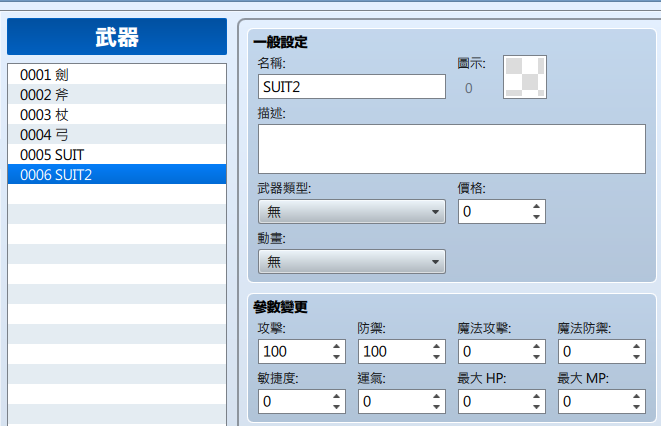
Task: Decrease 價格 with down arrow
Action: [536, 217]
